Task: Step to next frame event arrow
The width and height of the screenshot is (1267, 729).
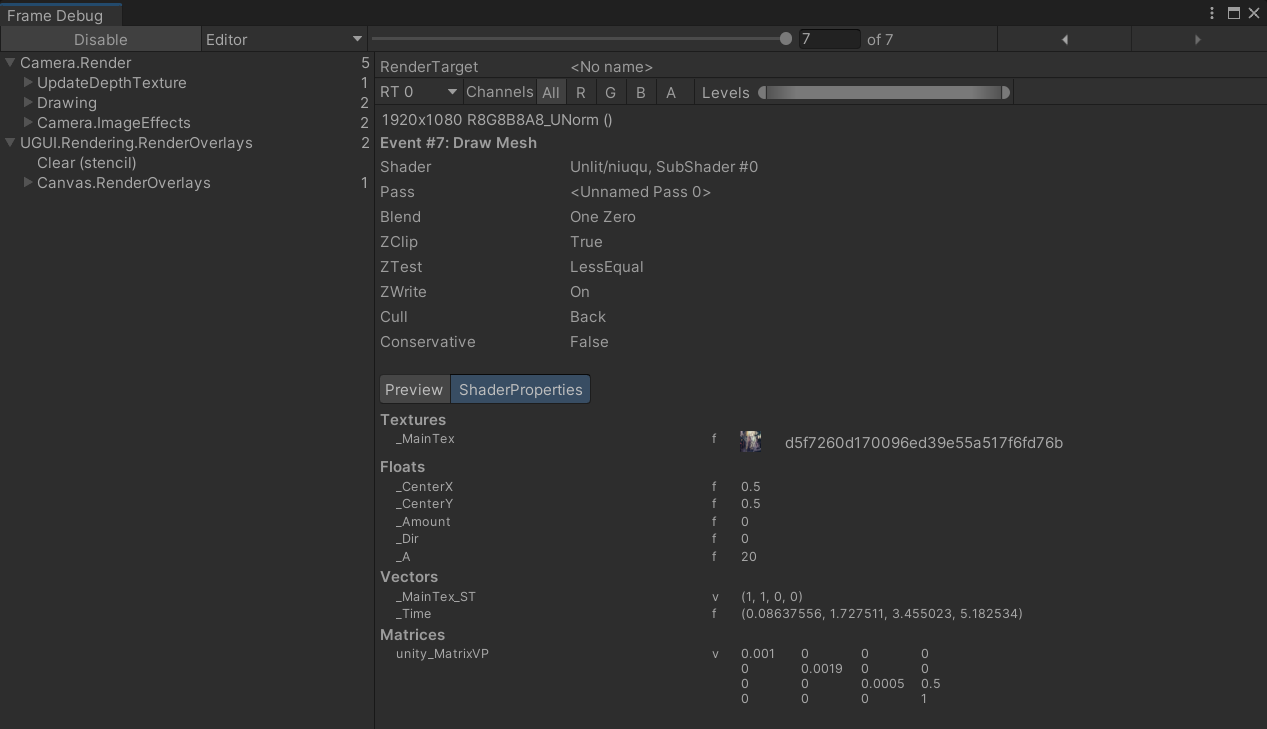Action: point(1197,40)
